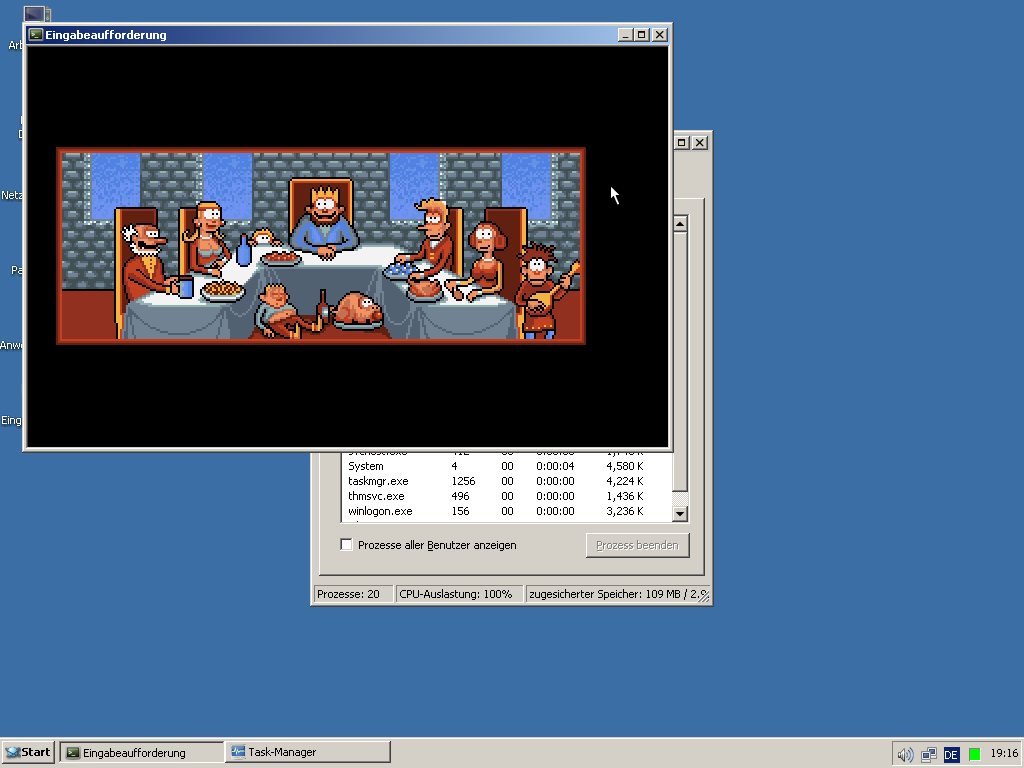
Task: Click the Eingabeaufforderung window title text
Action: pyautogui.click(x=106, y=35)
